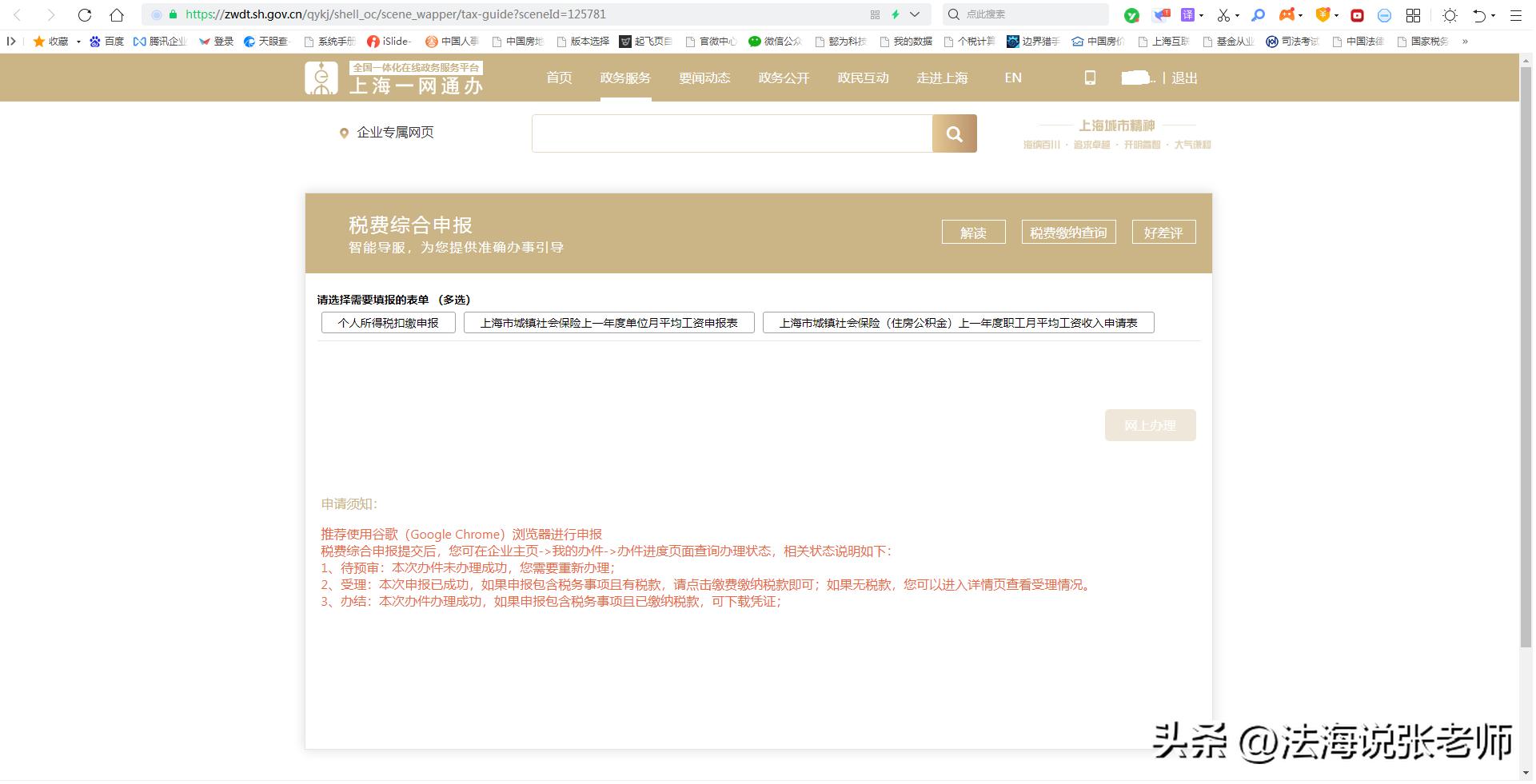Launch the screenshot scissors tool
Viewport: 1536px width, 784px height.
click(x=1223, y=14)
